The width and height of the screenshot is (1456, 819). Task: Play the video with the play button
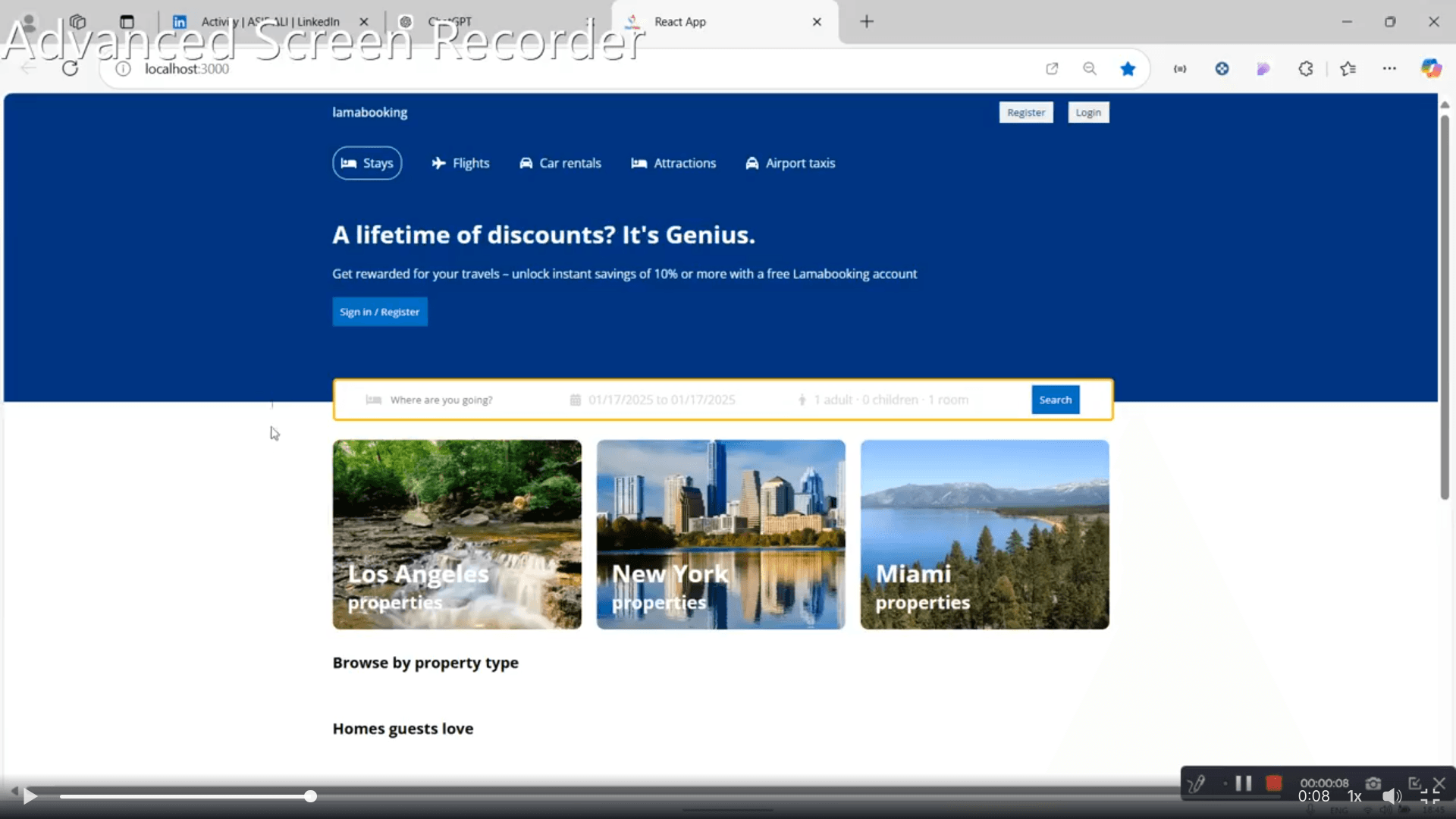30,795
